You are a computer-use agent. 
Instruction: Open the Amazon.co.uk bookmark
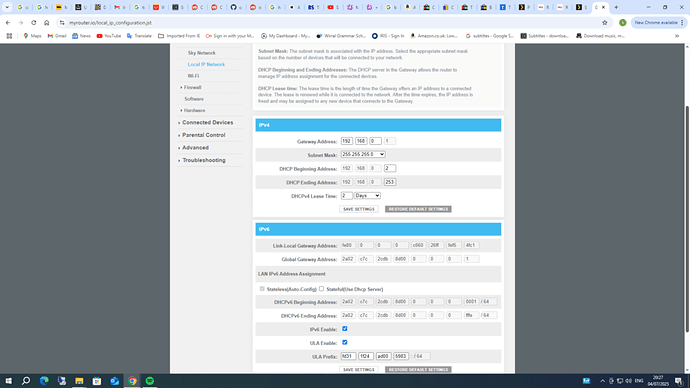click(x=434, y=36)
